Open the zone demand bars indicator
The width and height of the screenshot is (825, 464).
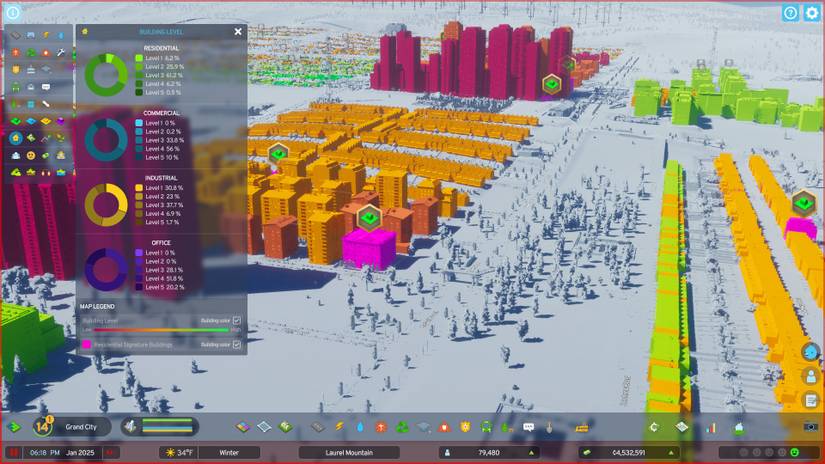tap(160, 426)
